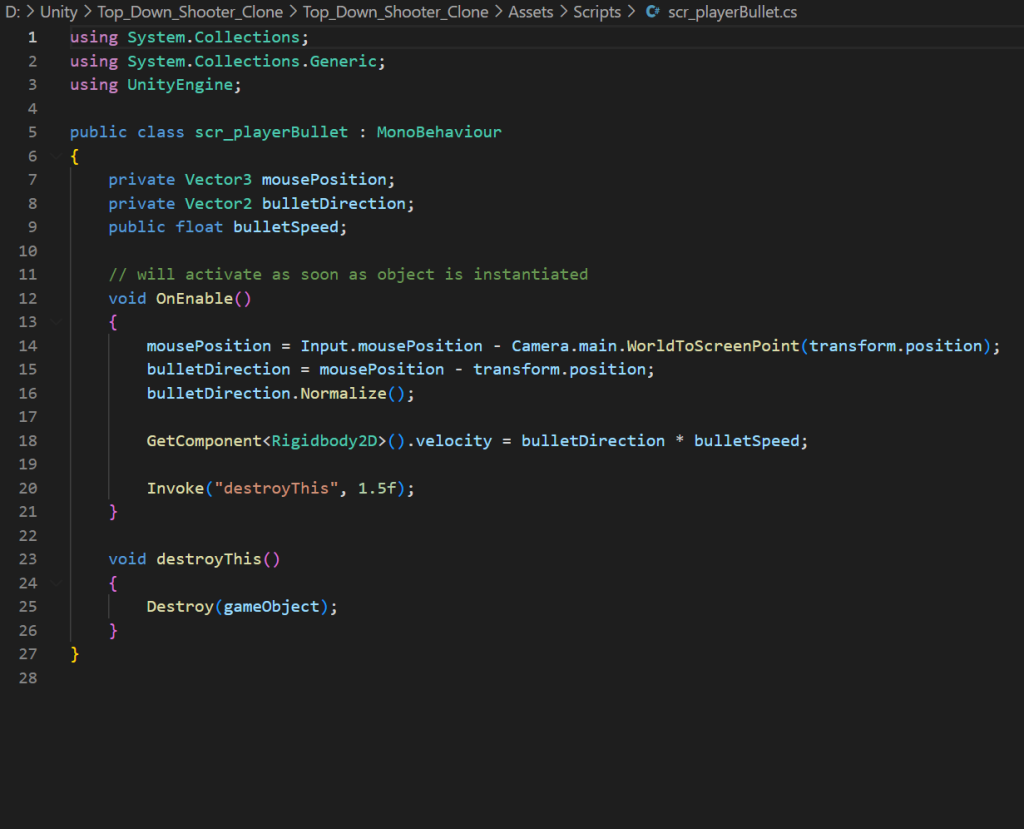Image resolution: width=1024 pixels, height=829 pixels.
Task: Select the Top_Down_Shooter_Clone breadcrumb directly before Assets
Action: click(x=395, y=13)
